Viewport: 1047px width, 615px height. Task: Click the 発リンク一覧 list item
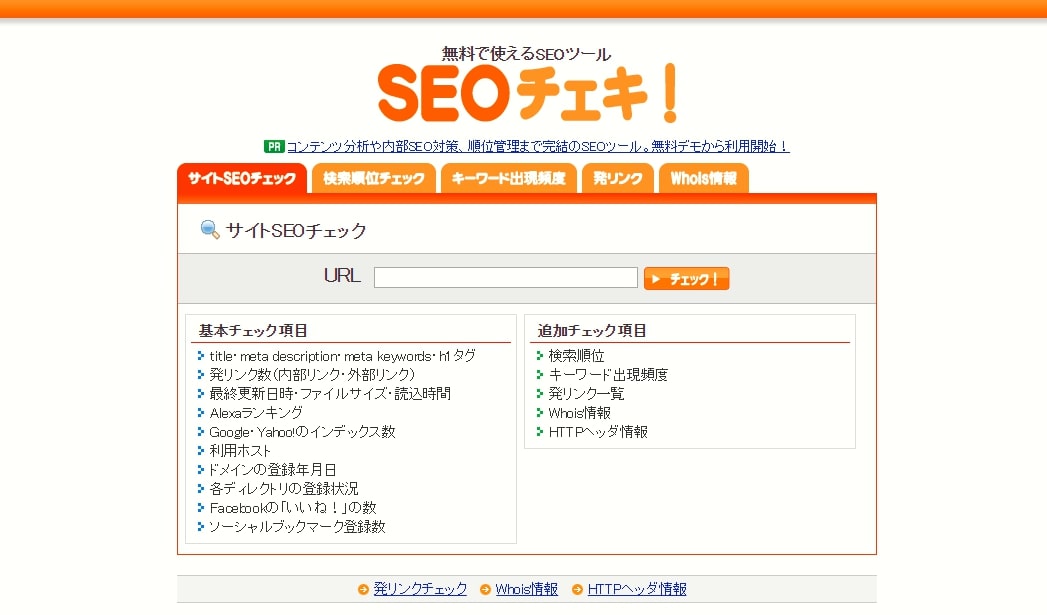pos(586,394)
